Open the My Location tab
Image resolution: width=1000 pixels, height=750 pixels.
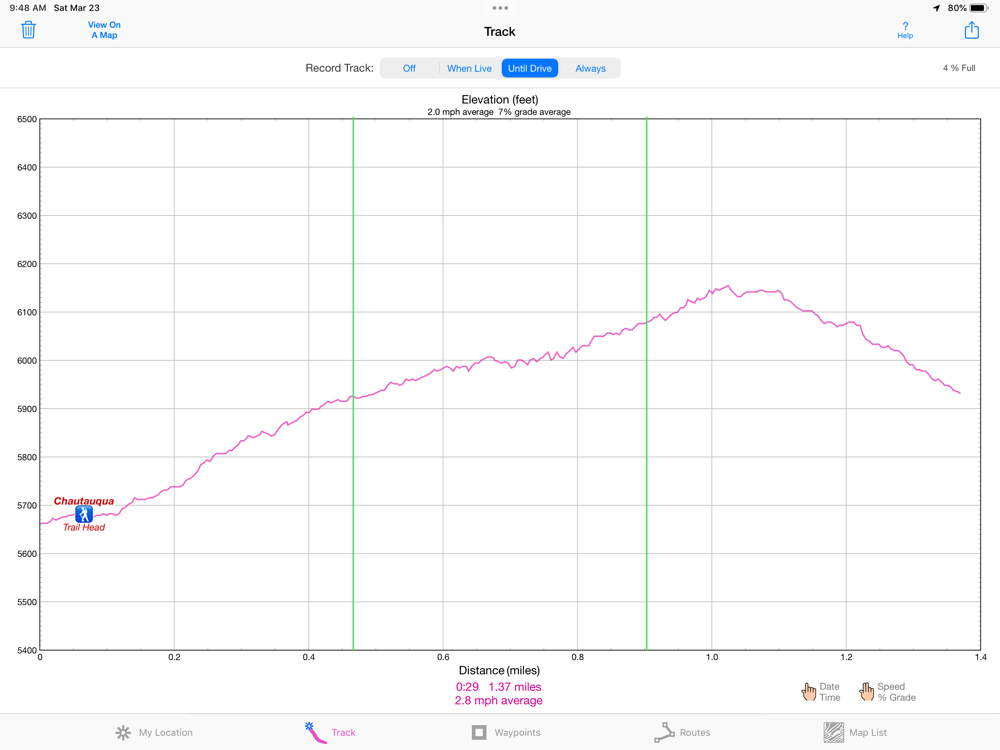pos(154,732)
